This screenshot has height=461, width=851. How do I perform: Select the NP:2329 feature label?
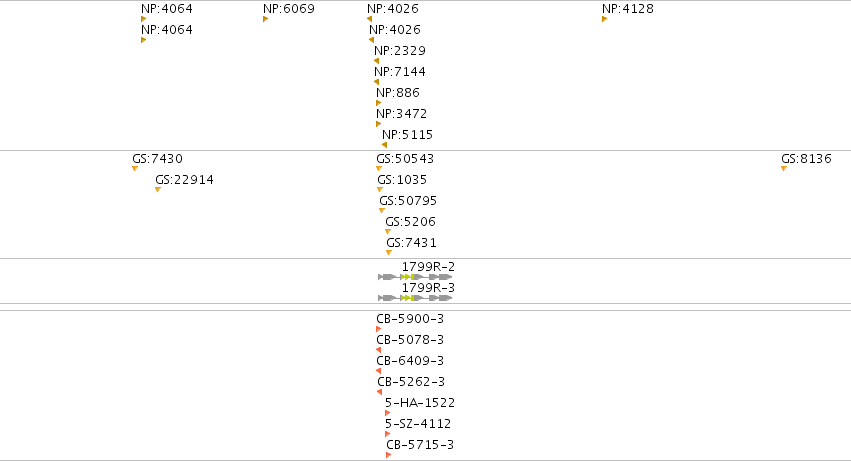[x=400, y=50]
